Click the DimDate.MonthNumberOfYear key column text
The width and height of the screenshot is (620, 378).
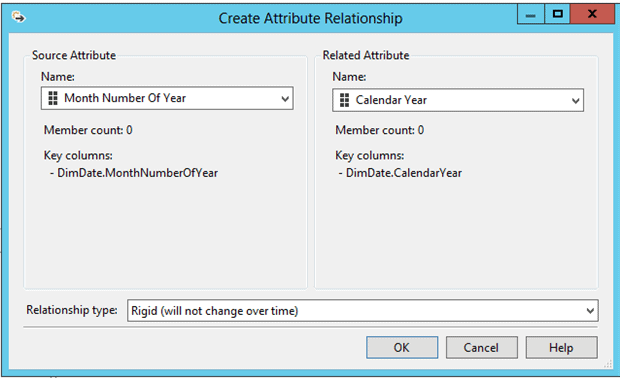click(x=137, y=173)
